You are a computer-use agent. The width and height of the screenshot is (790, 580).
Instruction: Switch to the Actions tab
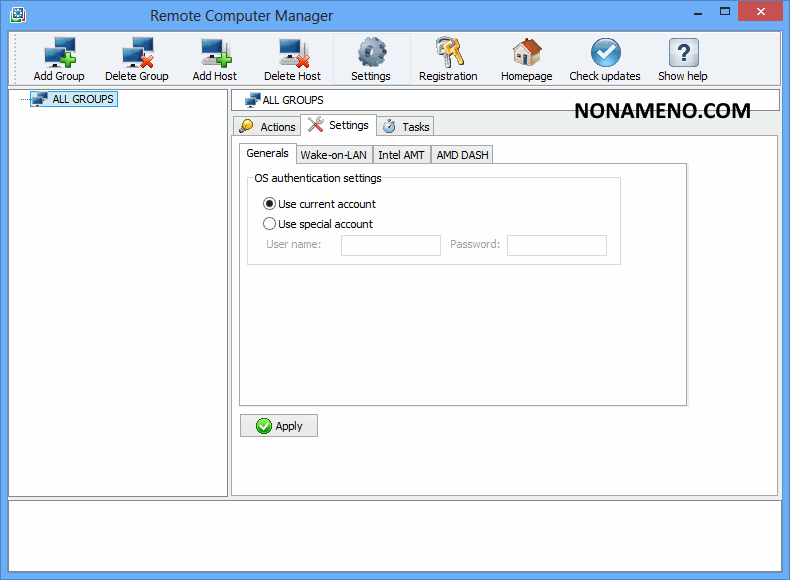(267, 126)
